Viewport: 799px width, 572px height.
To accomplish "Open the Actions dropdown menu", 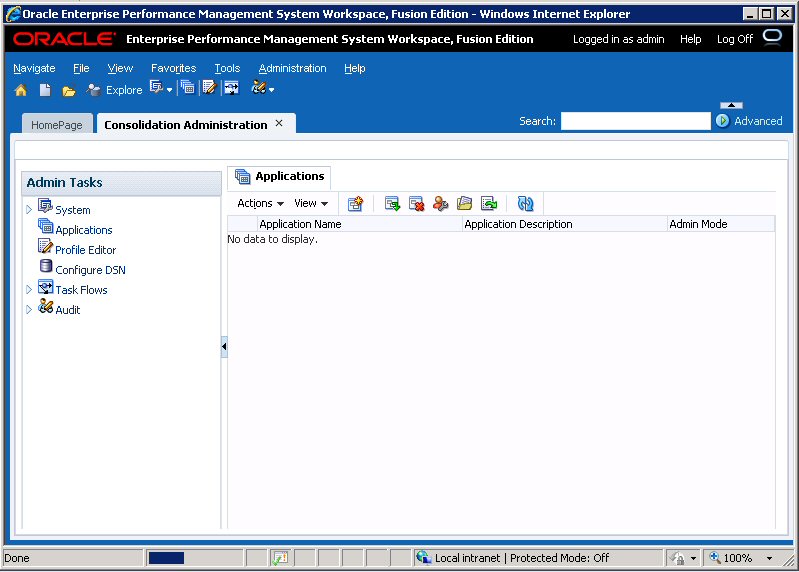I will [x=260, y=203].
